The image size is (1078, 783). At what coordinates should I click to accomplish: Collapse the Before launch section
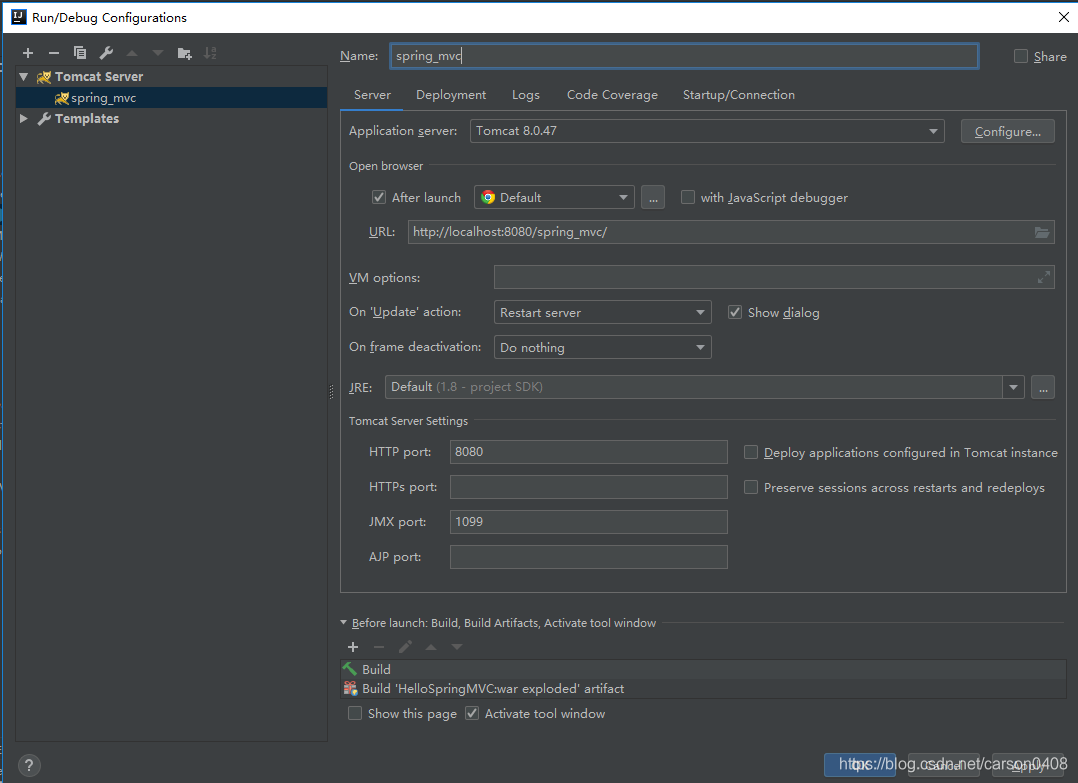tap(344, 623)
